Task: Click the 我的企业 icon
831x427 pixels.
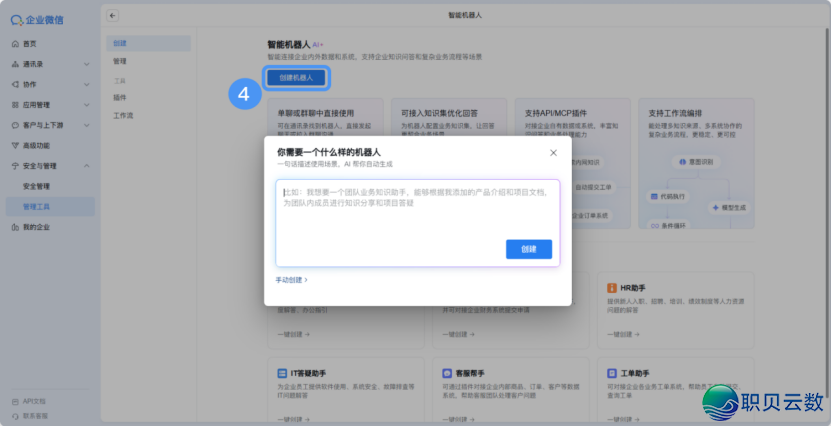Action: click(x=15, y=227)
